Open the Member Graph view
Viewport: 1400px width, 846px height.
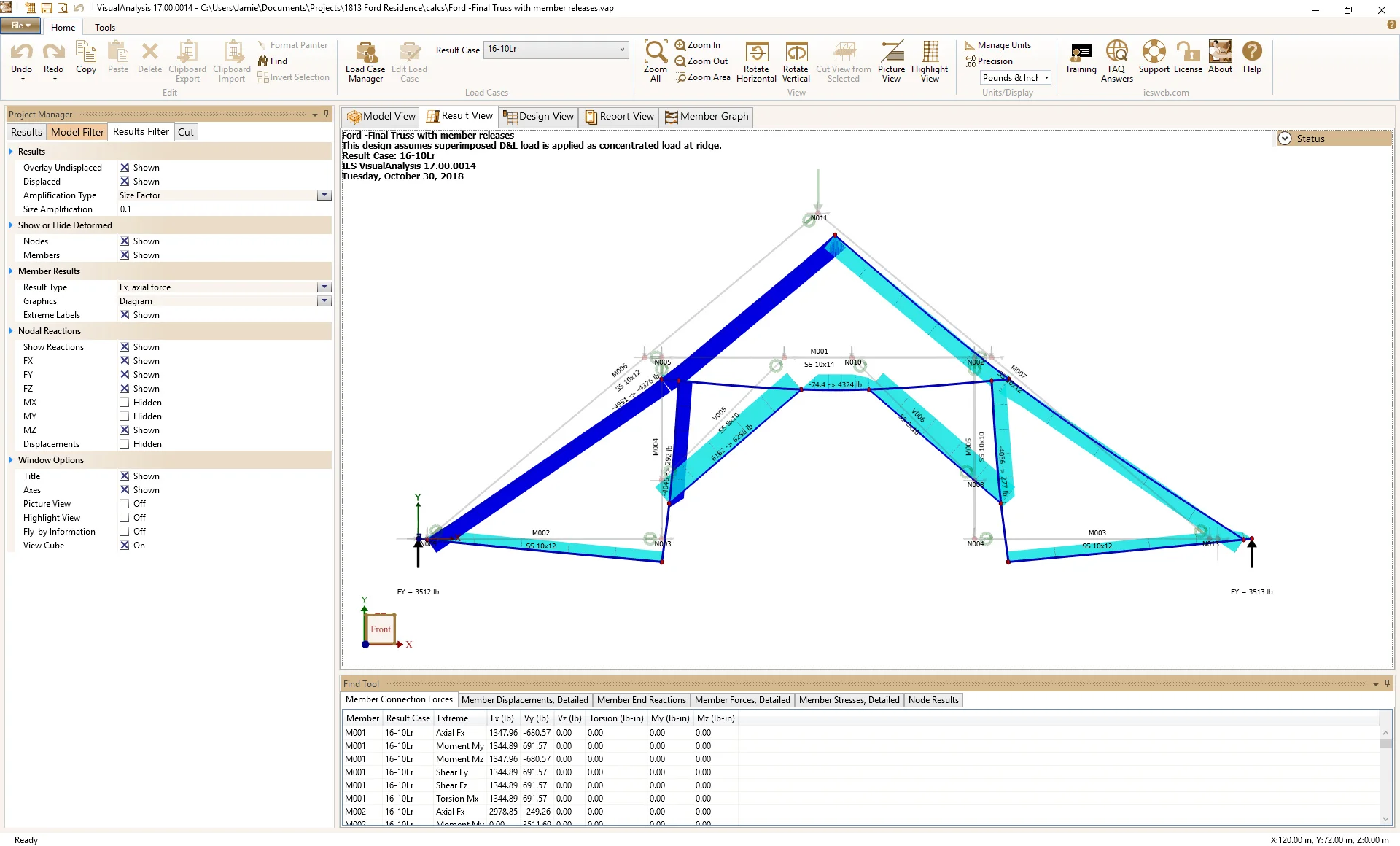706,116
